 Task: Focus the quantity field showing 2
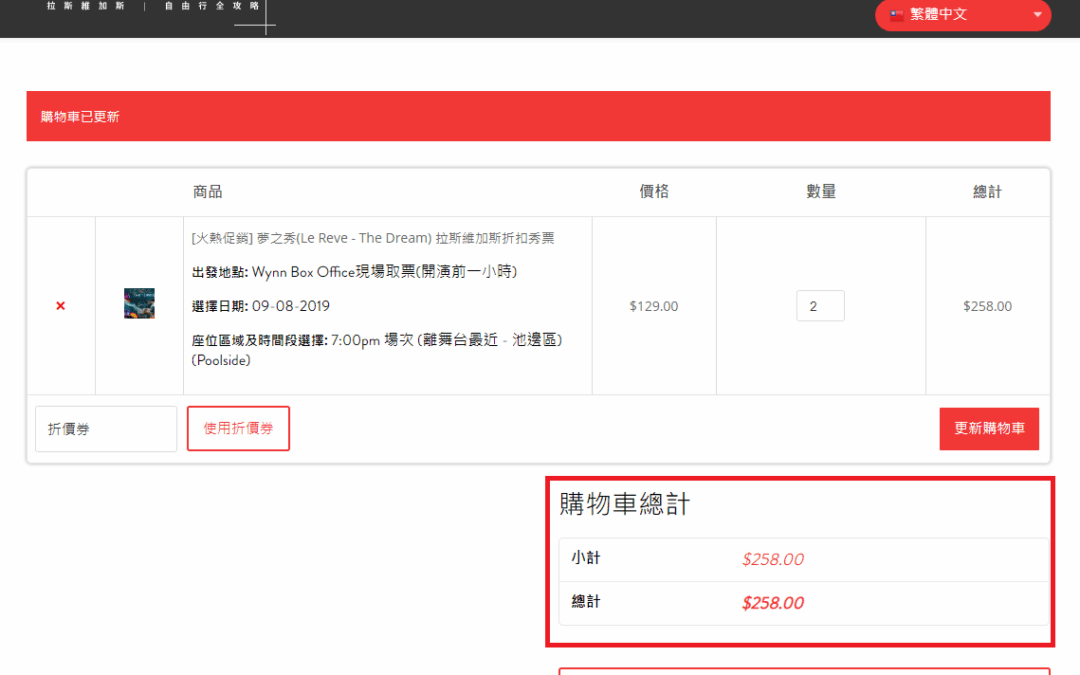click(x=820, y=306)
